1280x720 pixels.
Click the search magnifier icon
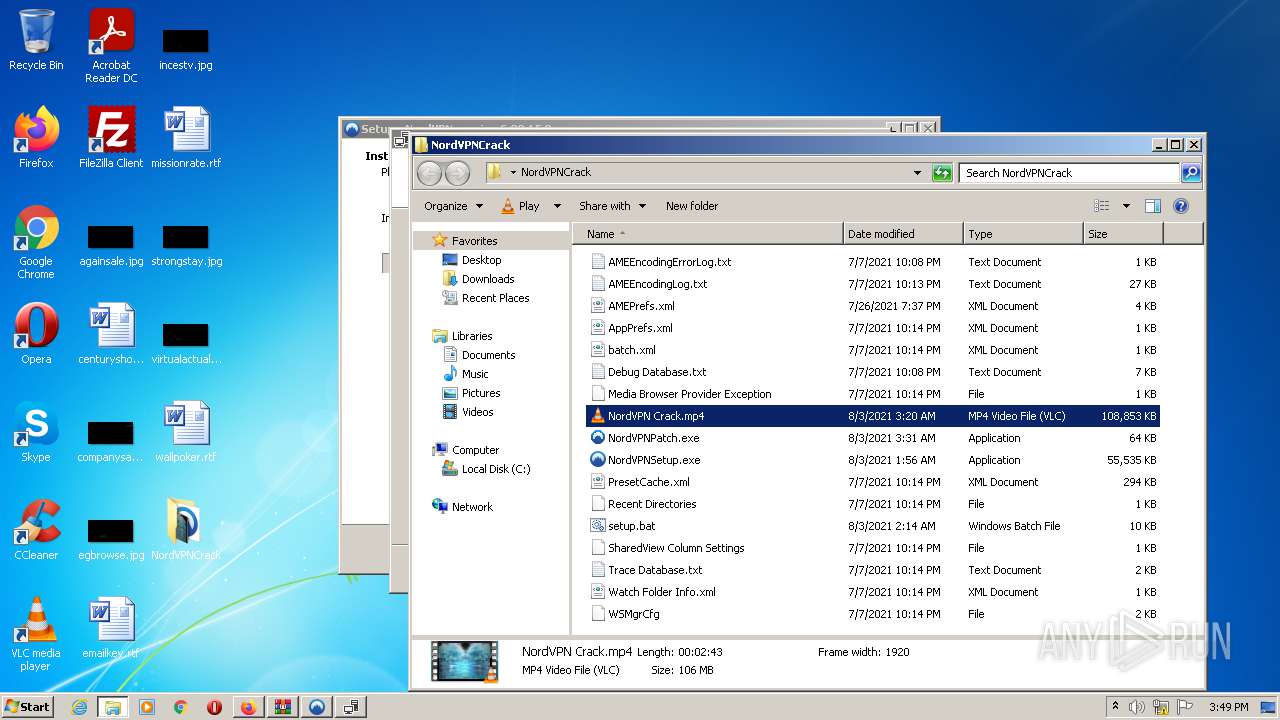(1190, 173)
